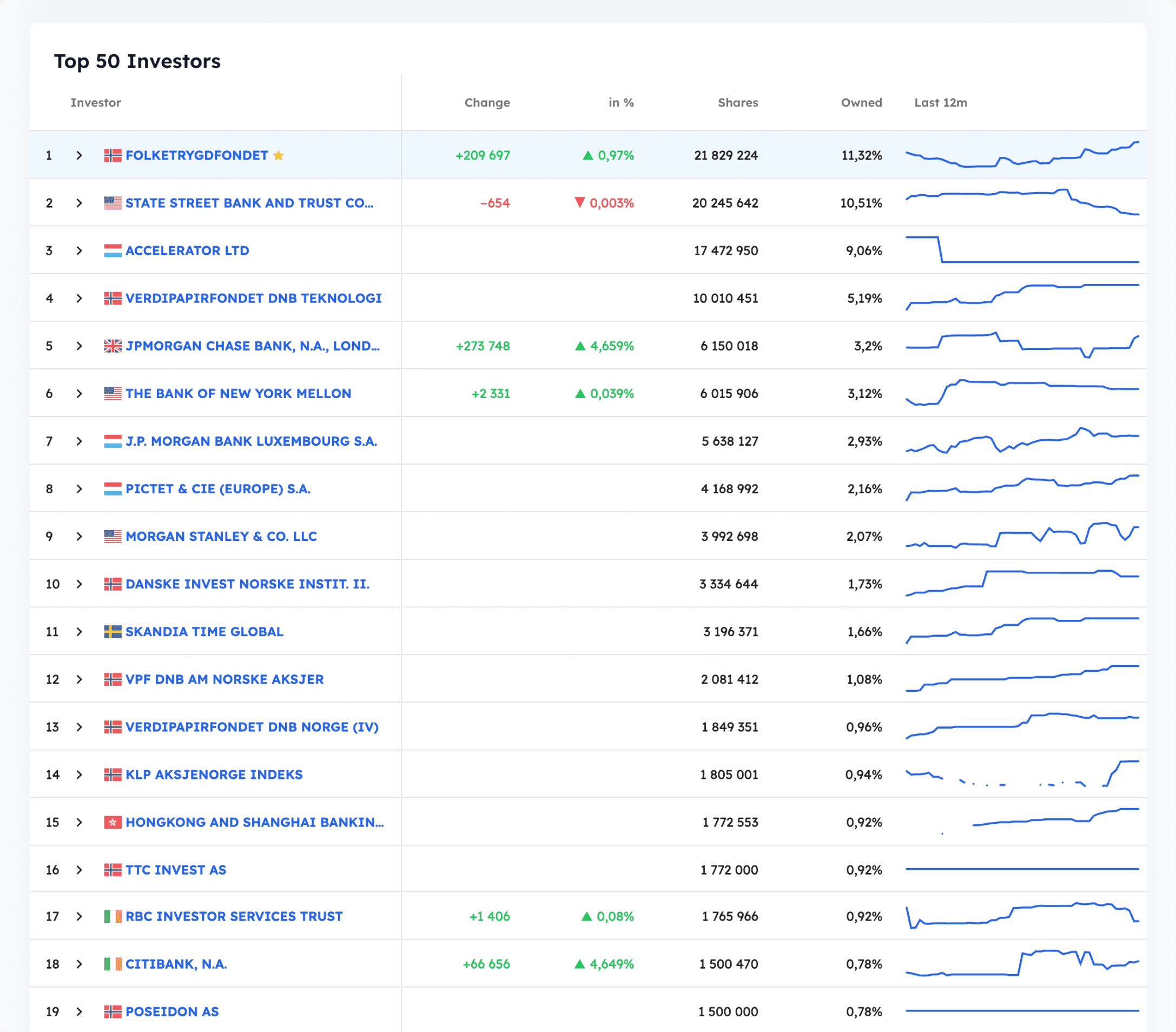Expand the MORGAN STANLEY & CO. LLC chevron

(80, 537)
